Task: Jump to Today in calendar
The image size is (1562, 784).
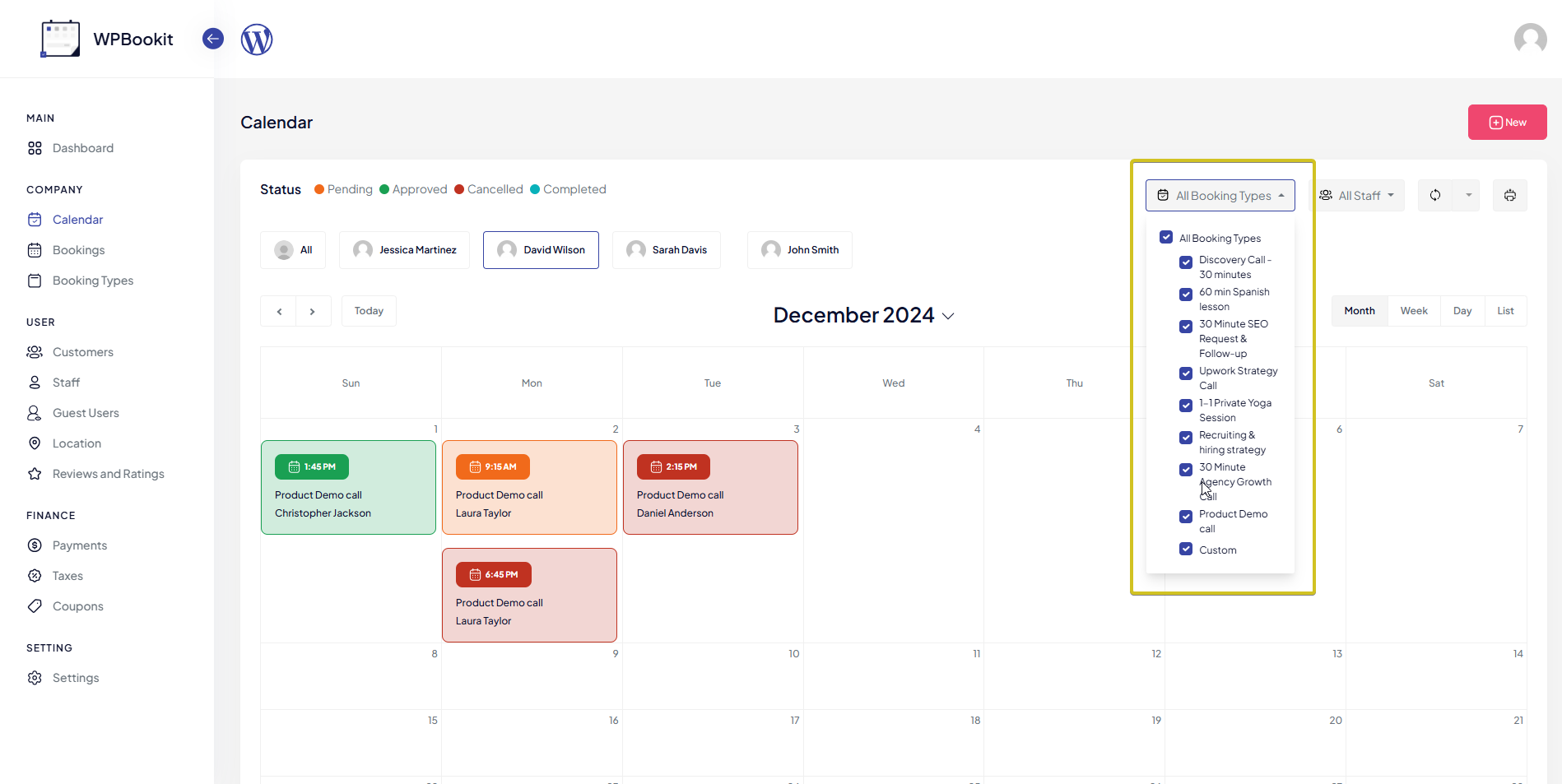Action: point(369,311)
